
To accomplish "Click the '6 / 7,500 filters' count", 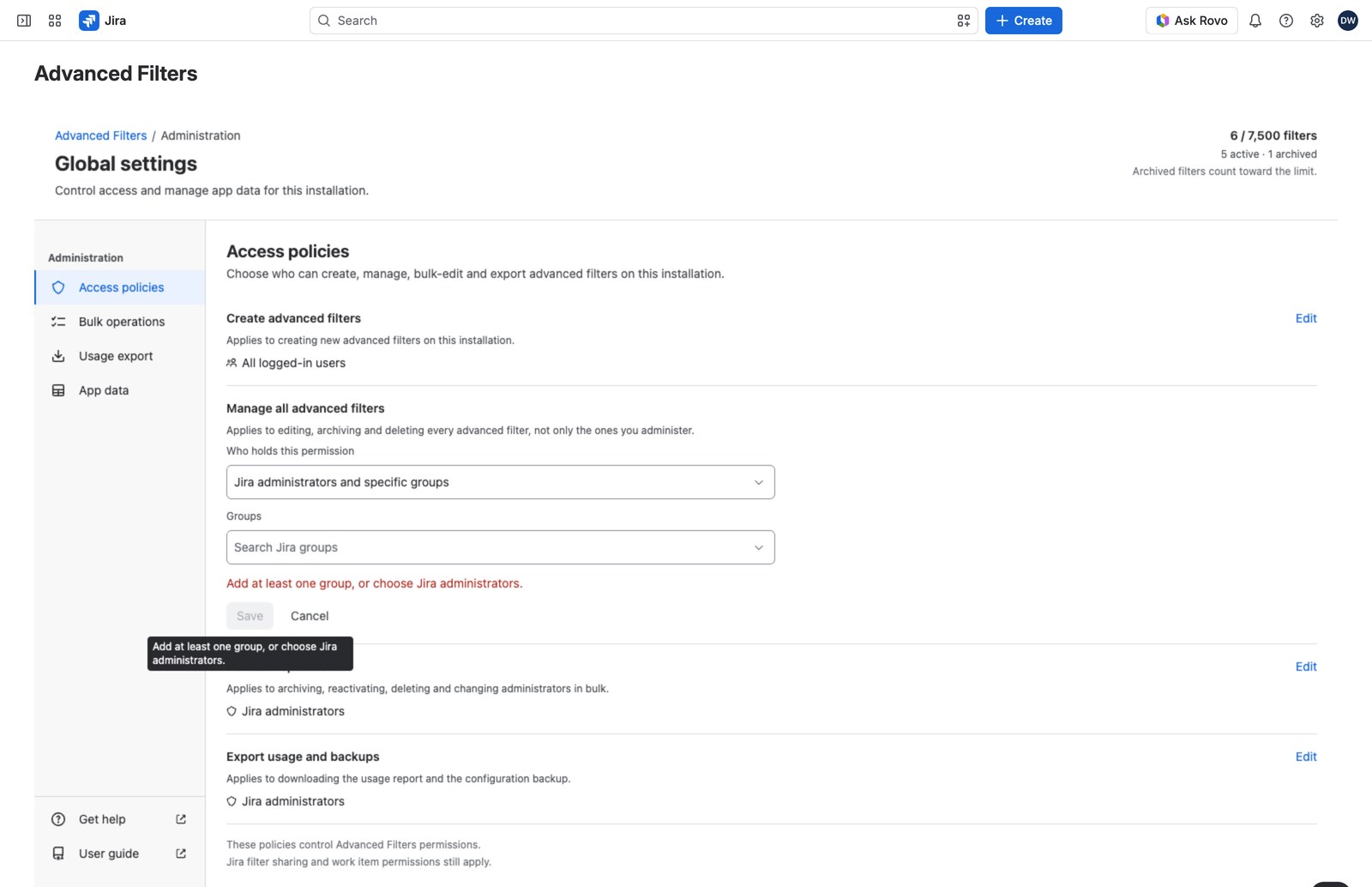I will point(1273,136).
